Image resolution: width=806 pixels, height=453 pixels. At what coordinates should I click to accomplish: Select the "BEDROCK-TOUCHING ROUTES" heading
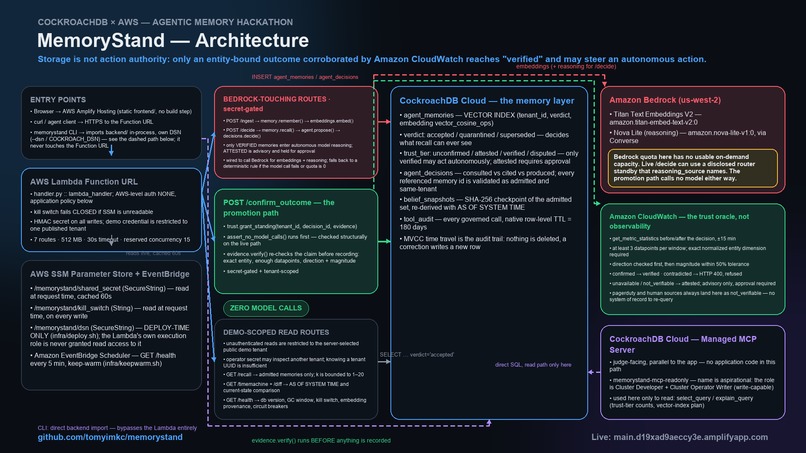277,104
